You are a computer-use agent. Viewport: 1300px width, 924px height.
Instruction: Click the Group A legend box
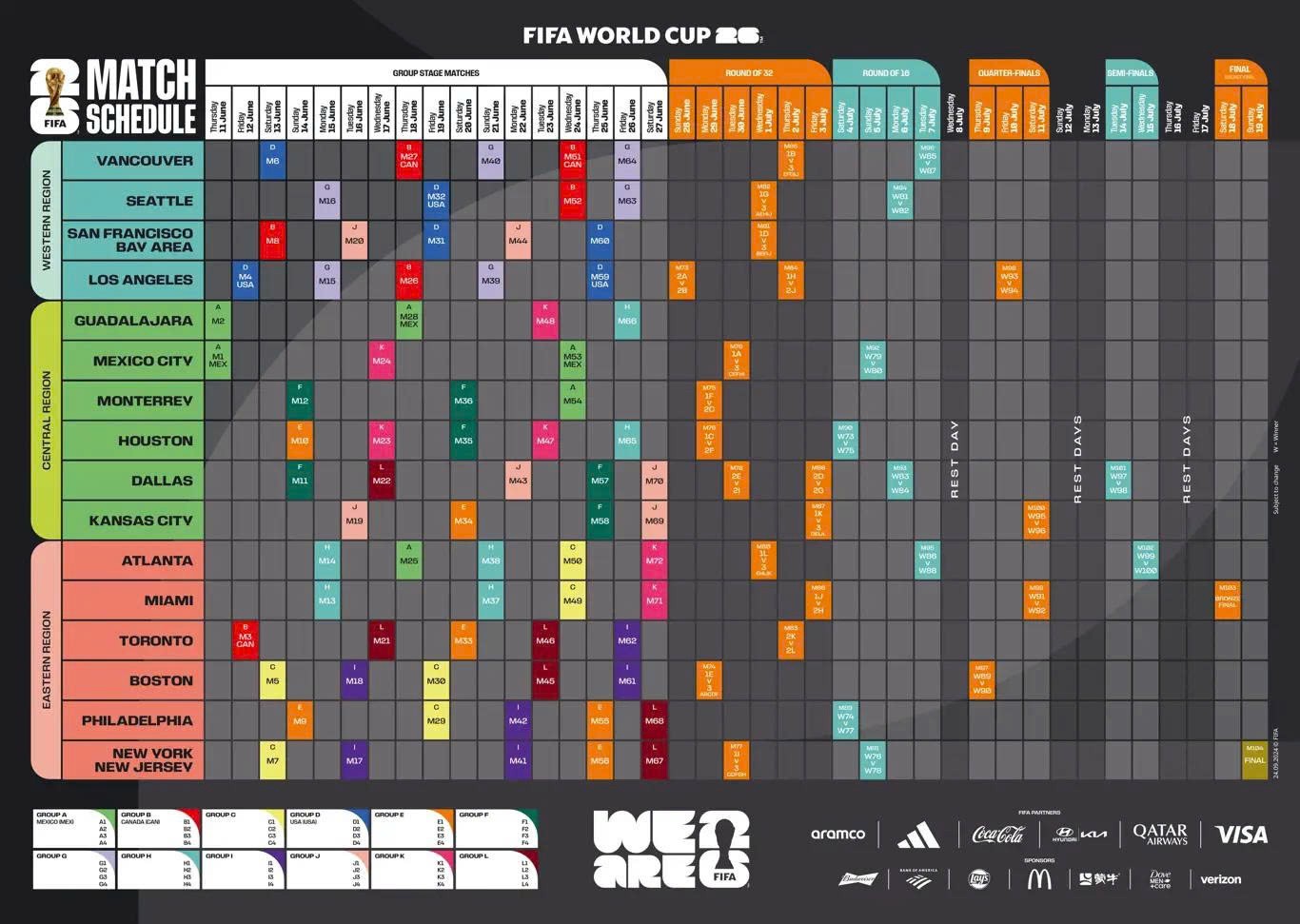[x=72, y=829]
